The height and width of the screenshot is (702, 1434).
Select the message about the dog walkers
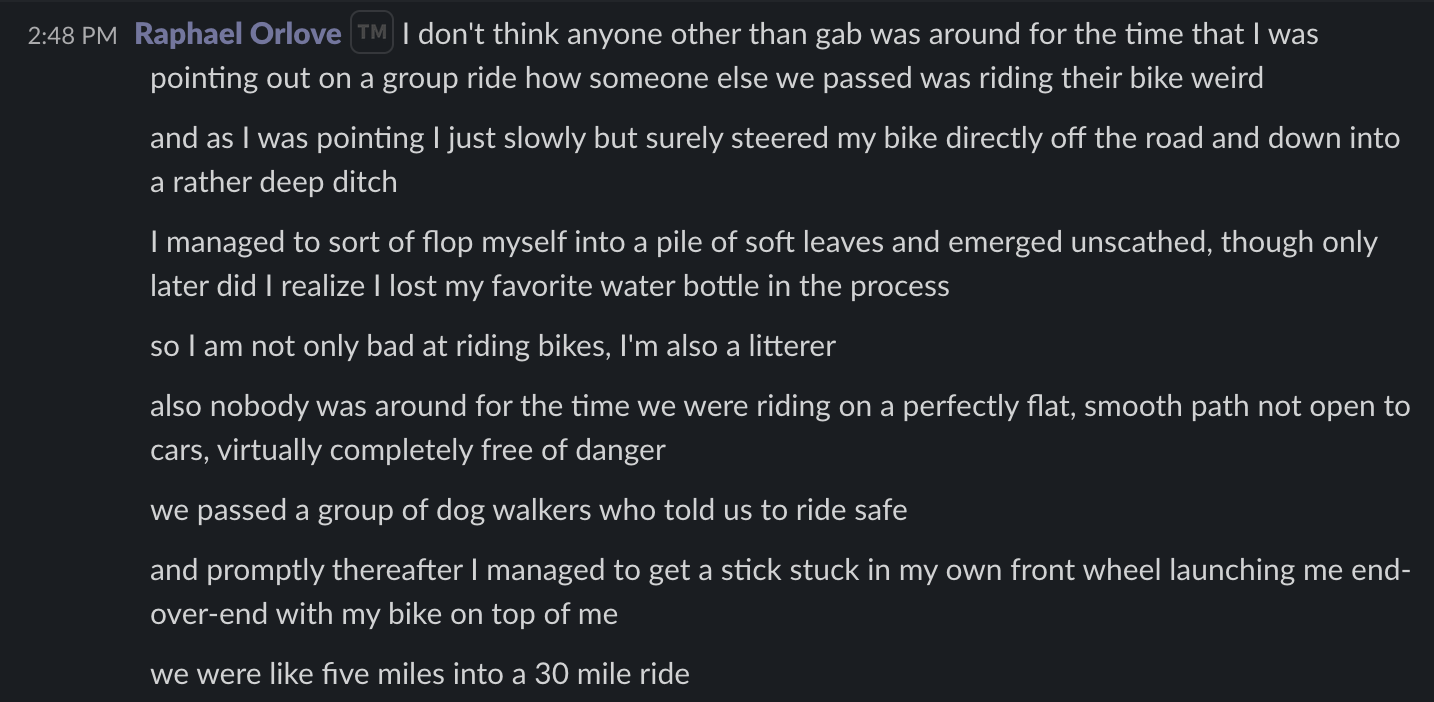pos(528,510)
